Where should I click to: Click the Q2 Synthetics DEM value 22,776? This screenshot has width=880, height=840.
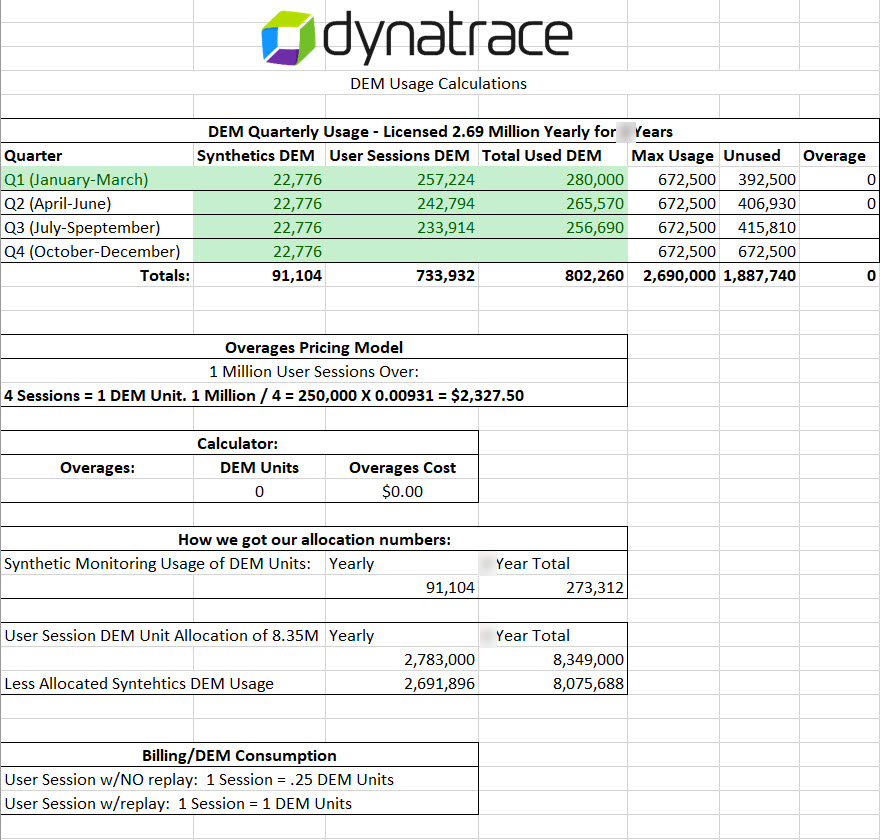click(297, 204)
